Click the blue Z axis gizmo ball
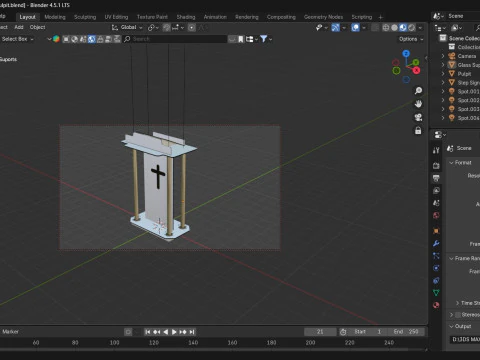 406,54
